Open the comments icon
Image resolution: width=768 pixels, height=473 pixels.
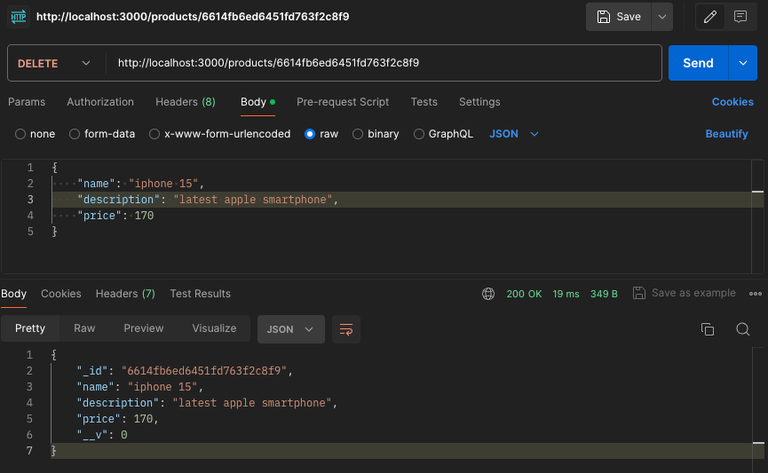pos(740,17)
